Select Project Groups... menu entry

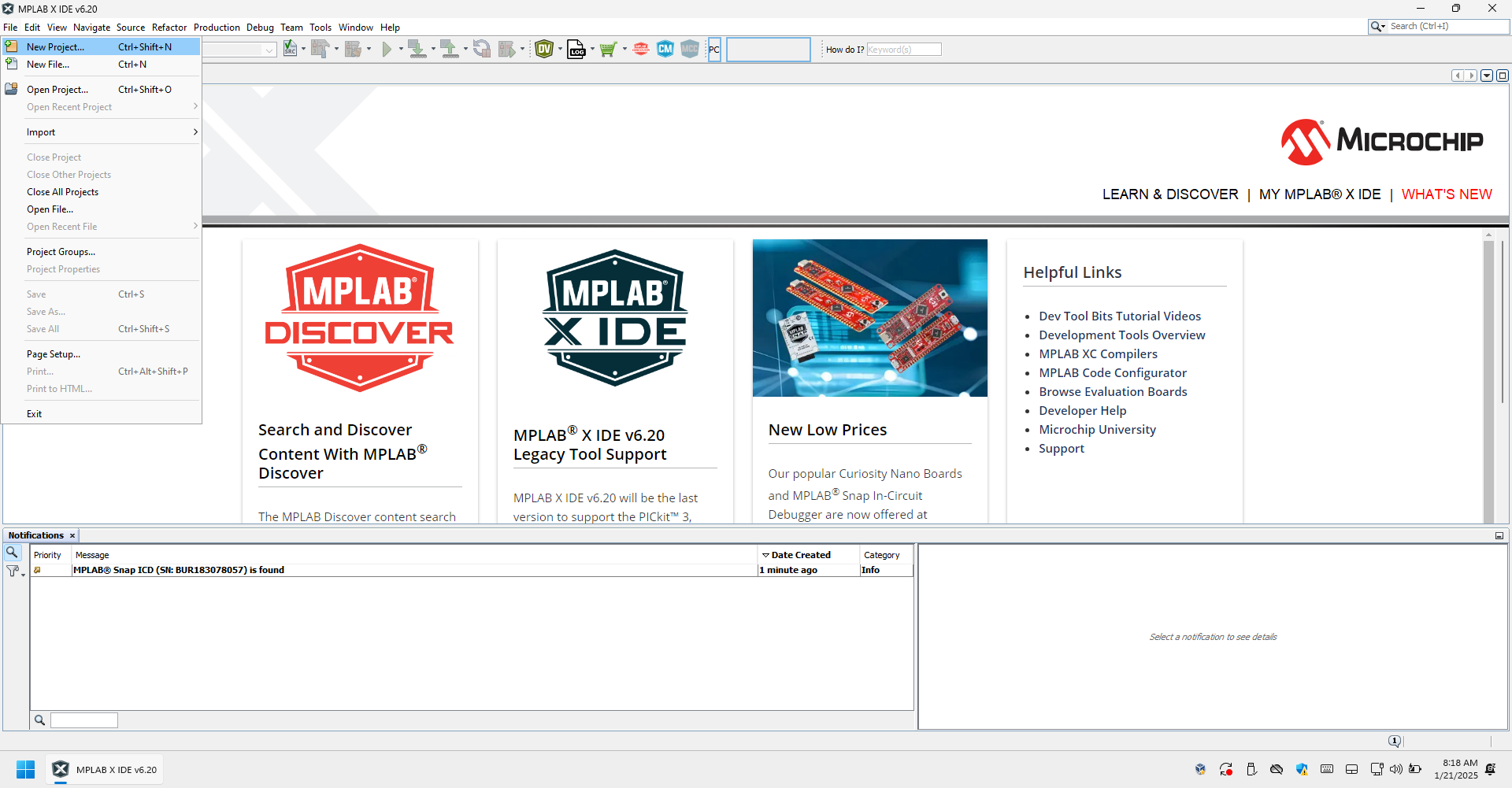[x=101, y=252]
